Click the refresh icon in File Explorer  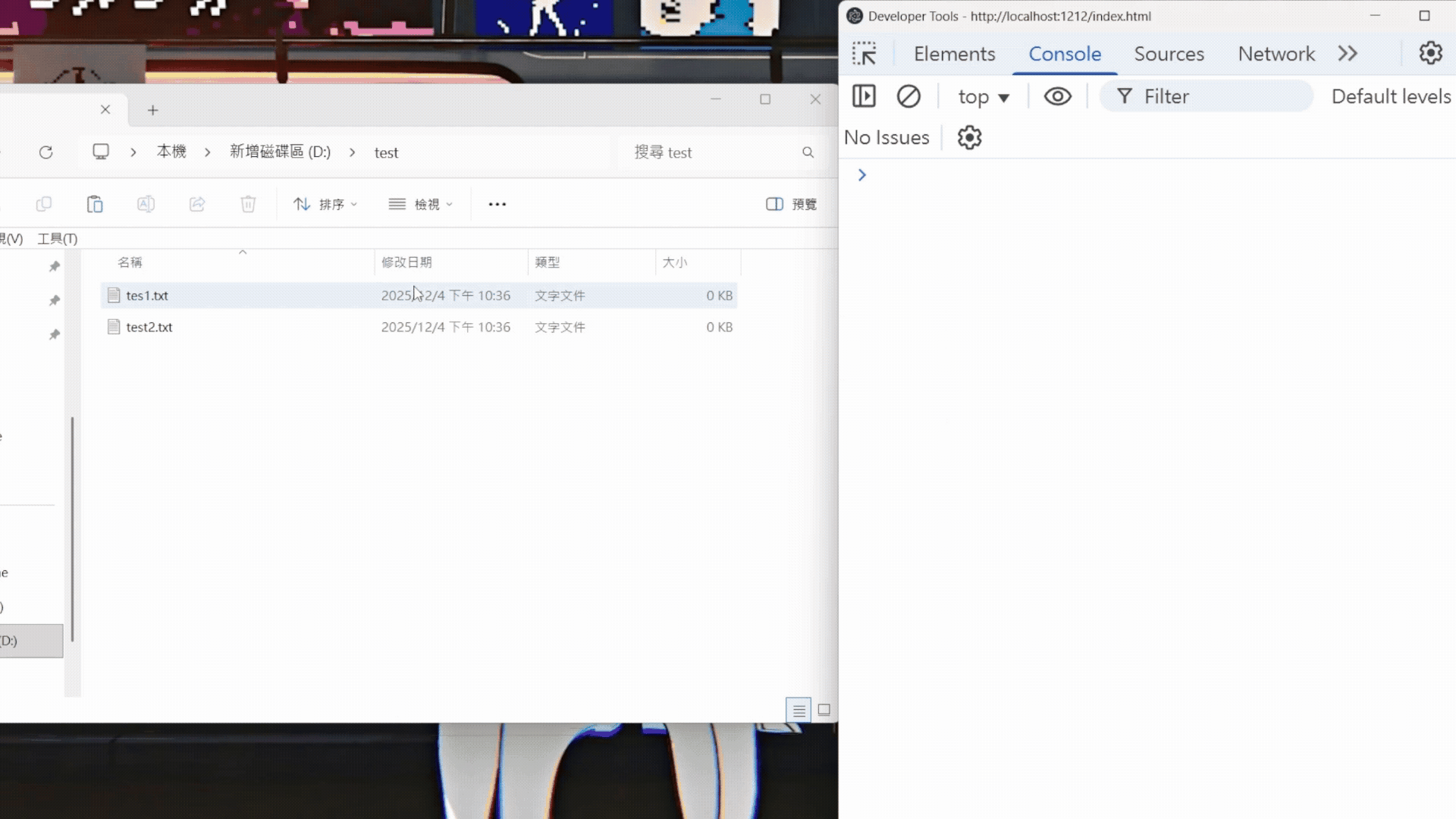[46, 152]
